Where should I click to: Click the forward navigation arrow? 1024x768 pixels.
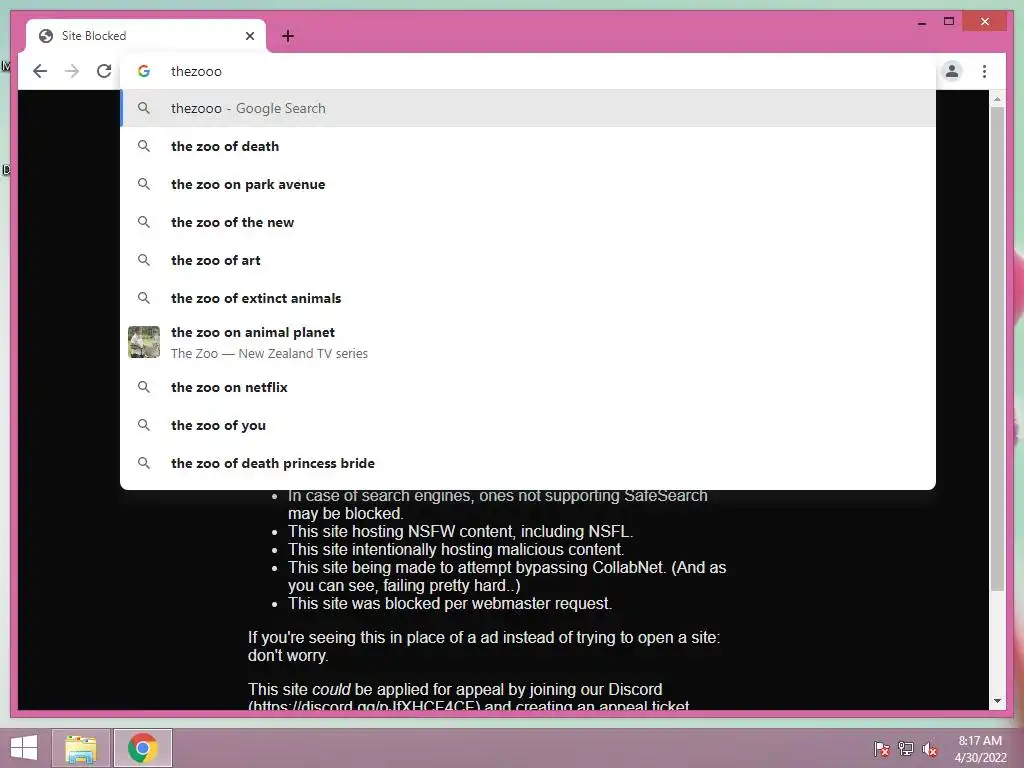[x=72, y=71]
